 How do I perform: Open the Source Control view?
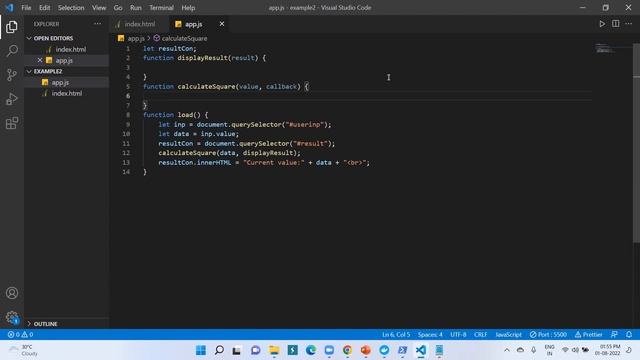pos(12,75)
